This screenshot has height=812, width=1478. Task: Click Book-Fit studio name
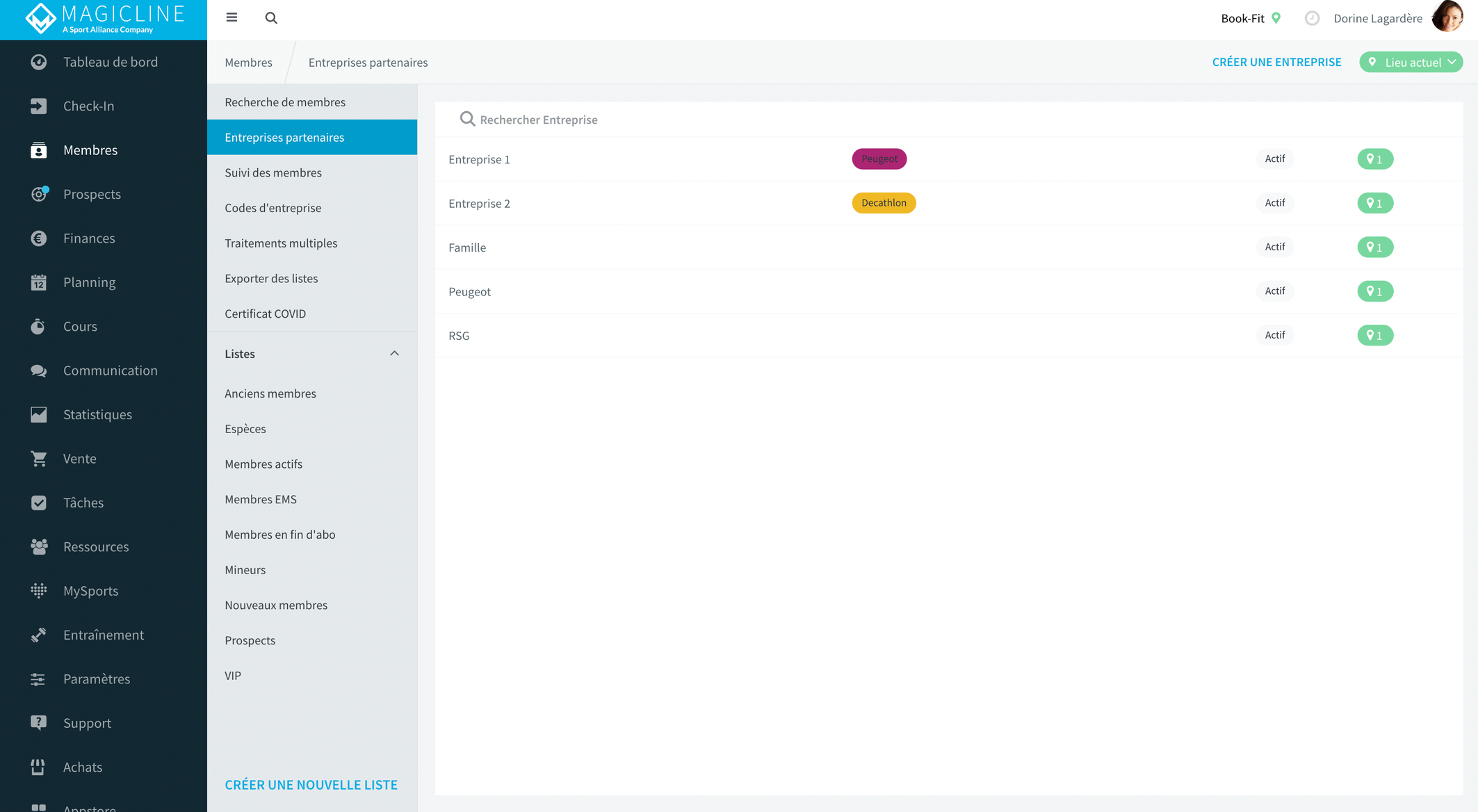[1242, 19]
